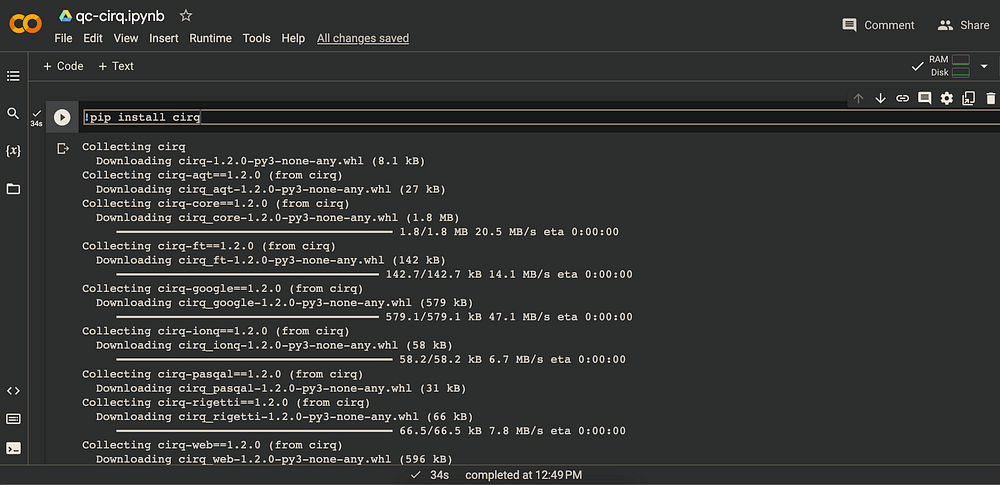Open the command palette
Image resolution: width=1000 pixels, height=485 pixels.
13,419
